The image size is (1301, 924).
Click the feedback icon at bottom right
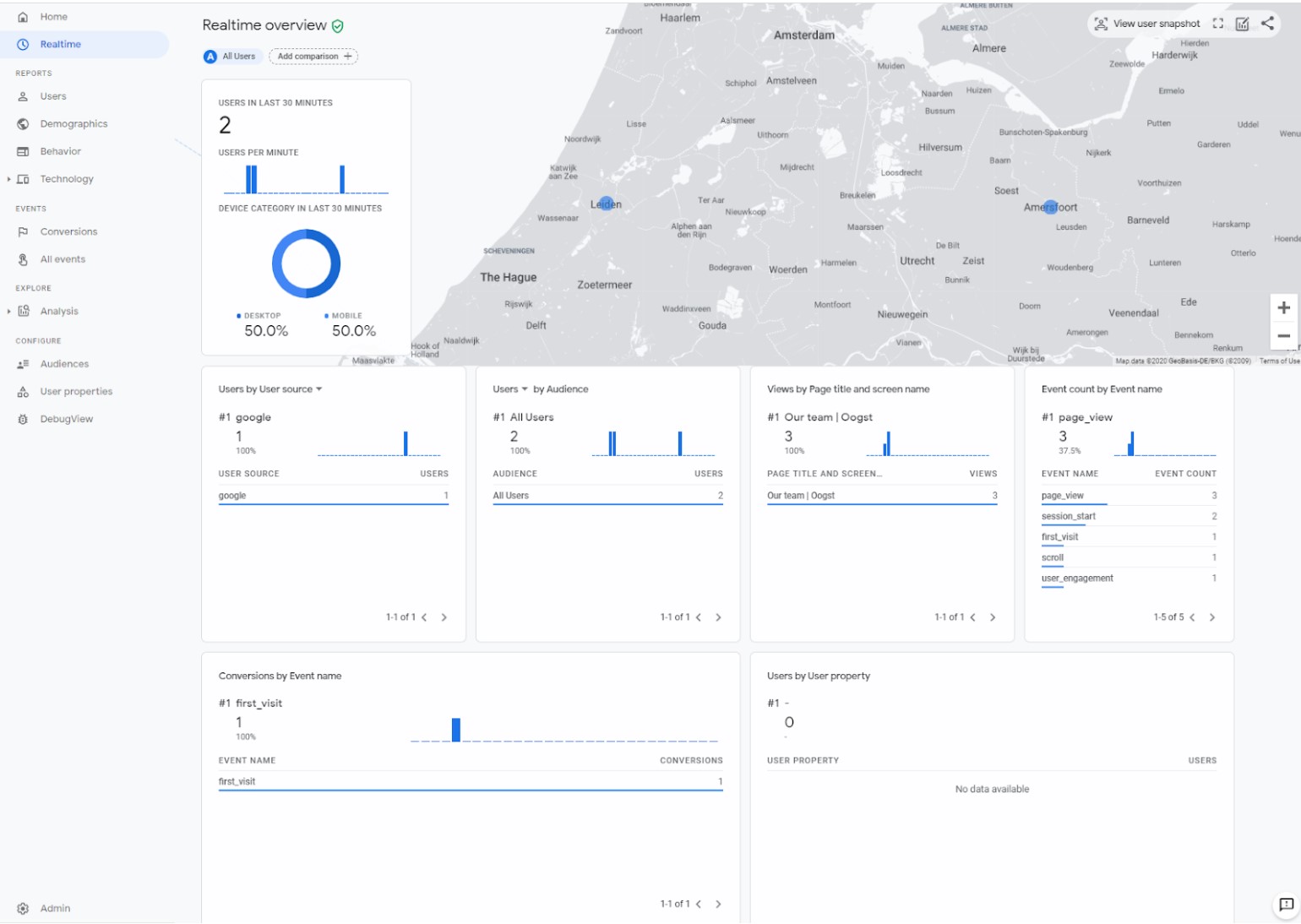click(1285, 905)
